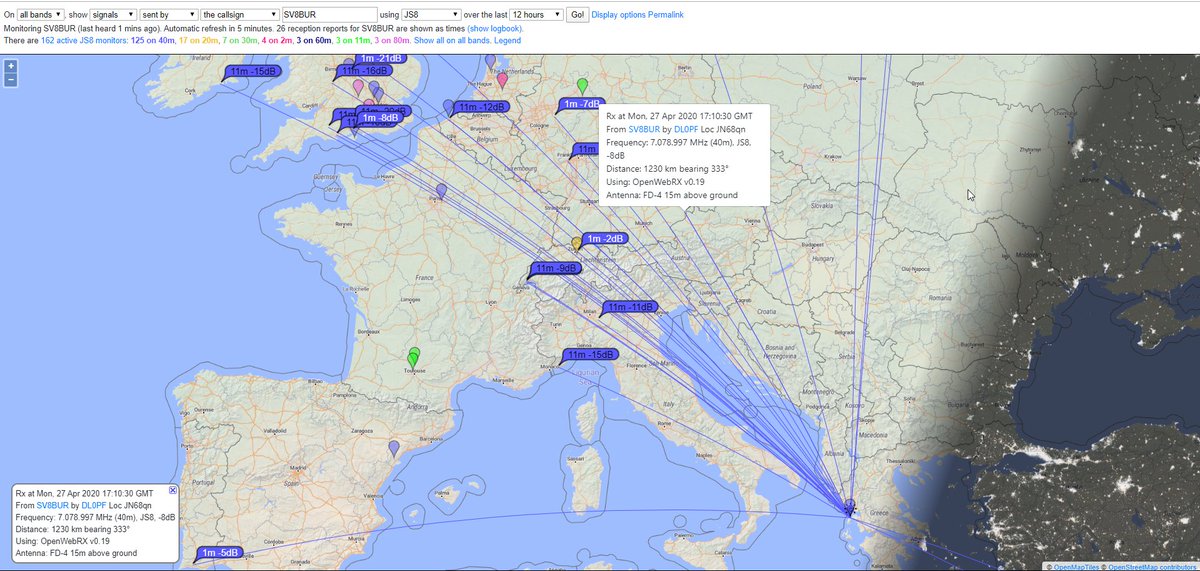Open the Legend link
Viewport: 1200px width, 571px height.
[x=506, y=40]
